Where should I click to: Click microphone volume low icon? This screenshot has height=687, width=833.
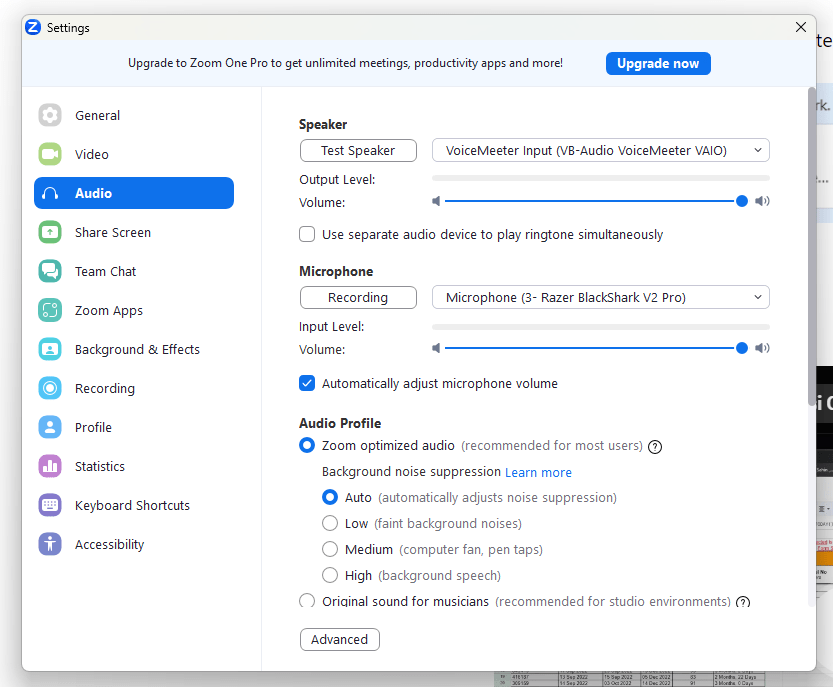[436, 348]
